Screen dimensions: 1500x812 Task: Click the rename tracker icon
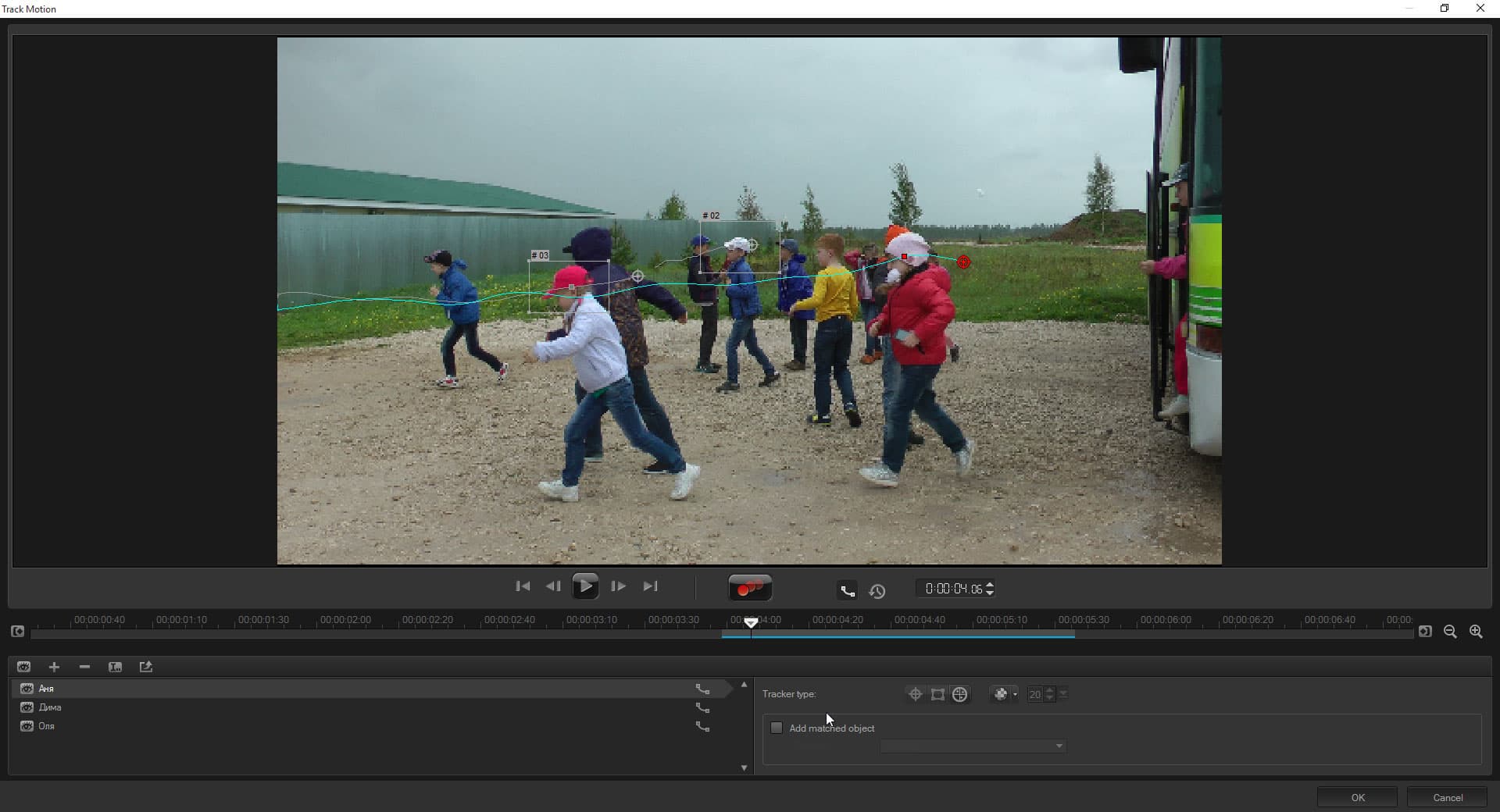[x=115, y=667]
